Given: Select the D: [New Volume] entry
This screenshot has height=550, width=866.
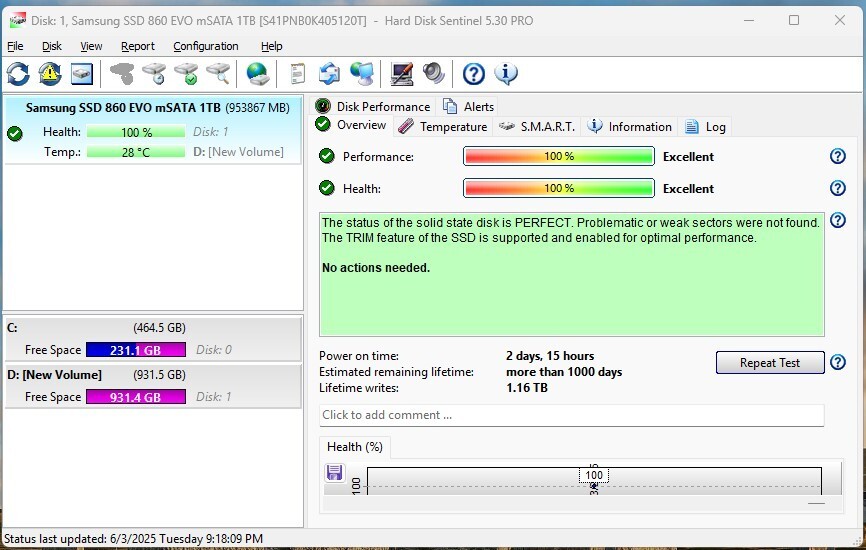Looking at the screenshot, I should point(153,385).
